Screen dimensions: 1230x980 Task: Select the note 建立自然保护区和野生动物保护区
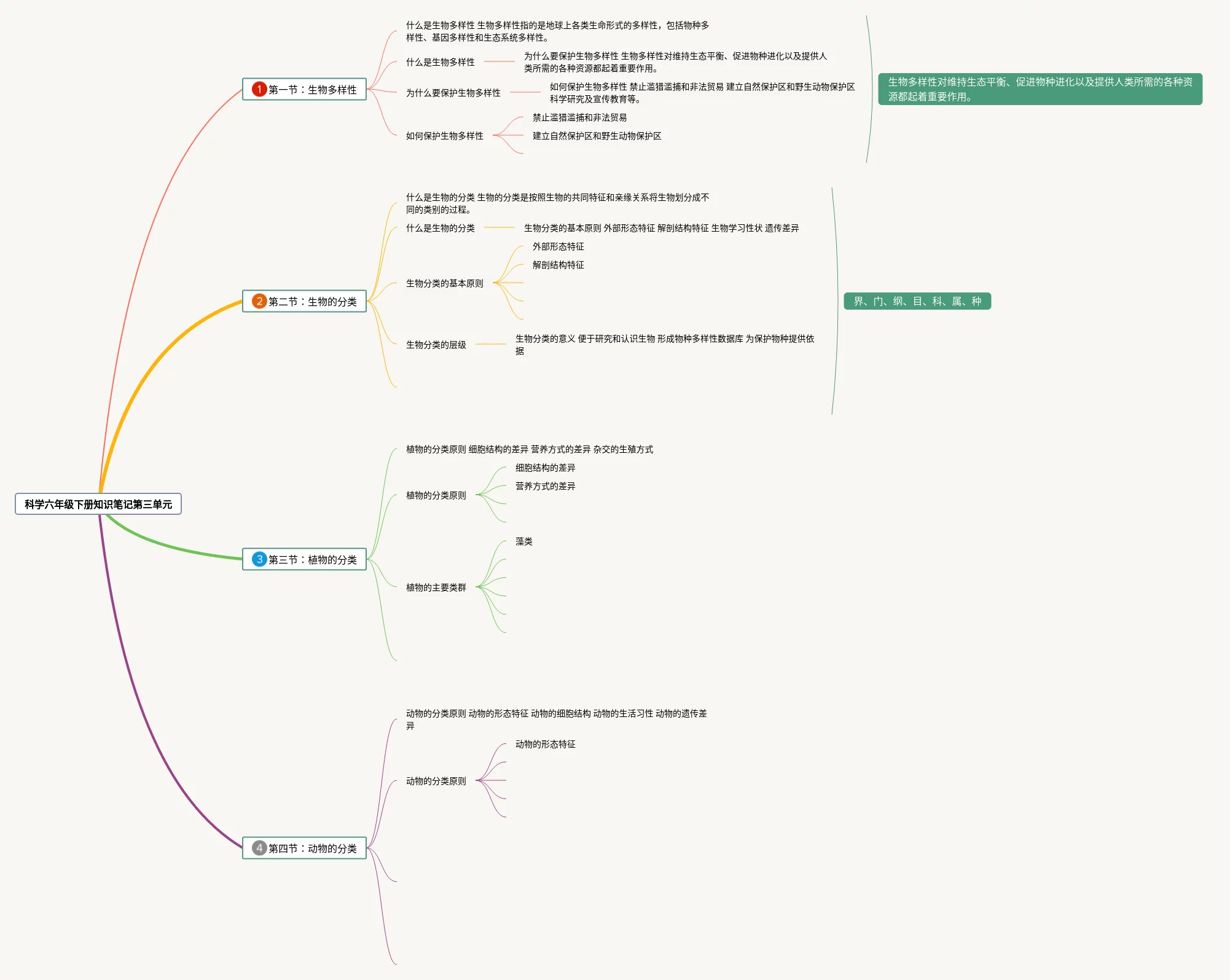[x=597, y=136]
